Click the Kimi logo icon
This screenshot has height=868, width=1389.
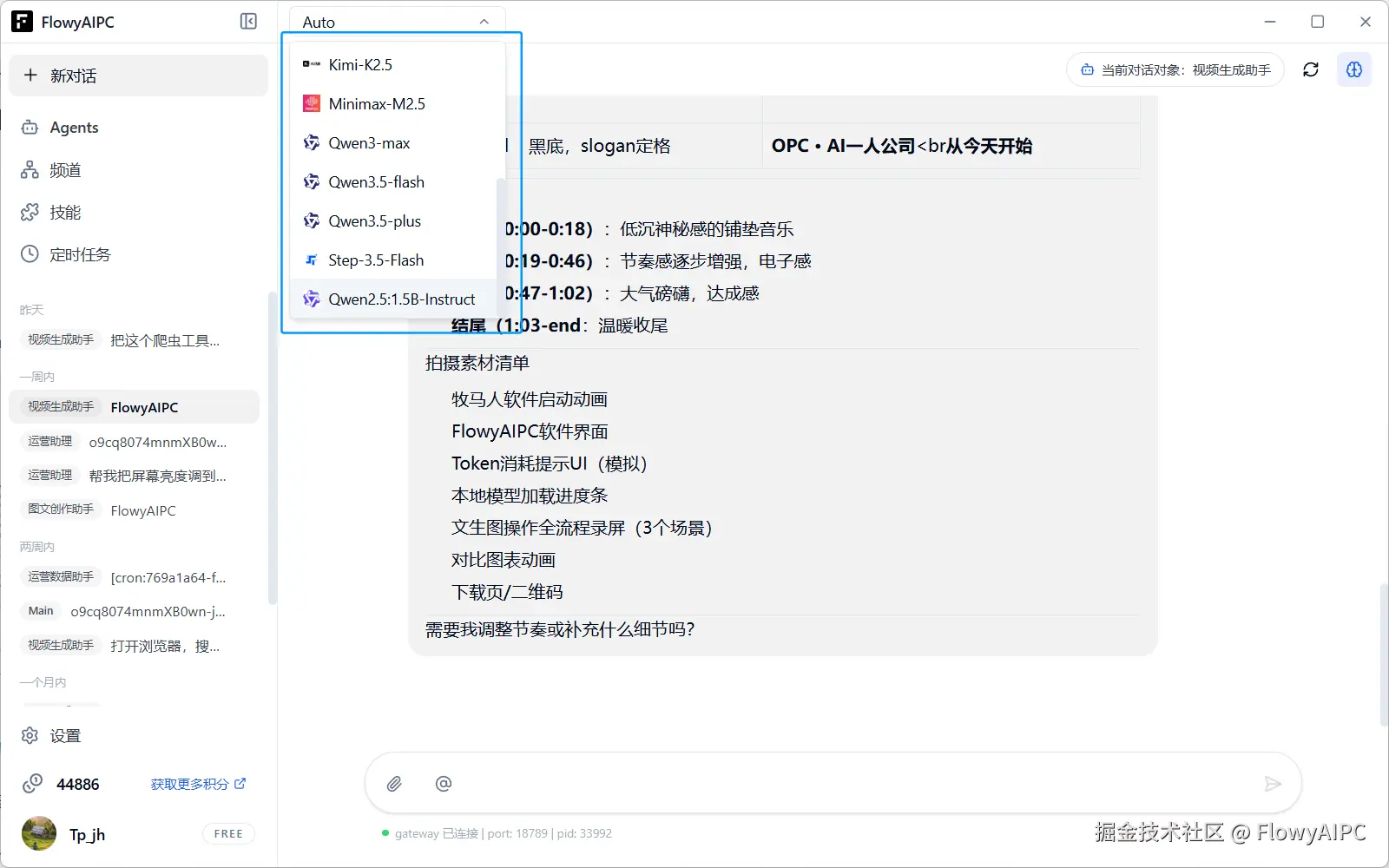312,64
